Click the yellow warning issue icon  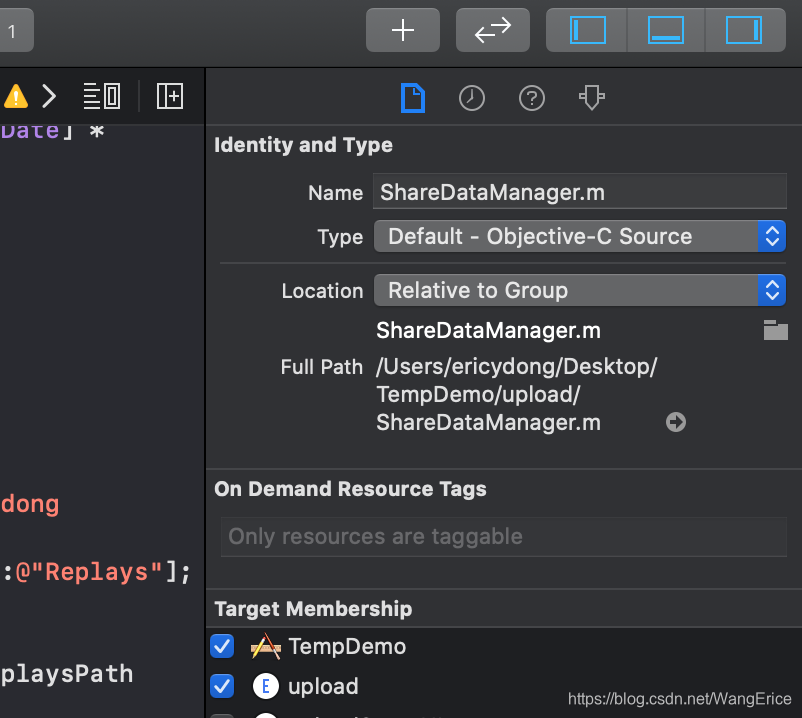pyautogui.click(x=15, y=96)
